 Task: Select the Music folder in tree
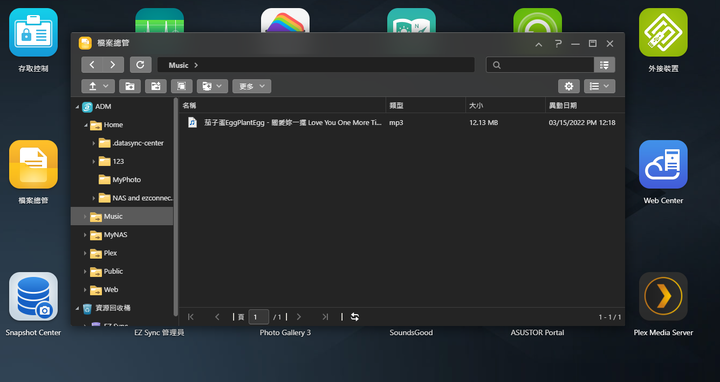[x=113, y=216]
